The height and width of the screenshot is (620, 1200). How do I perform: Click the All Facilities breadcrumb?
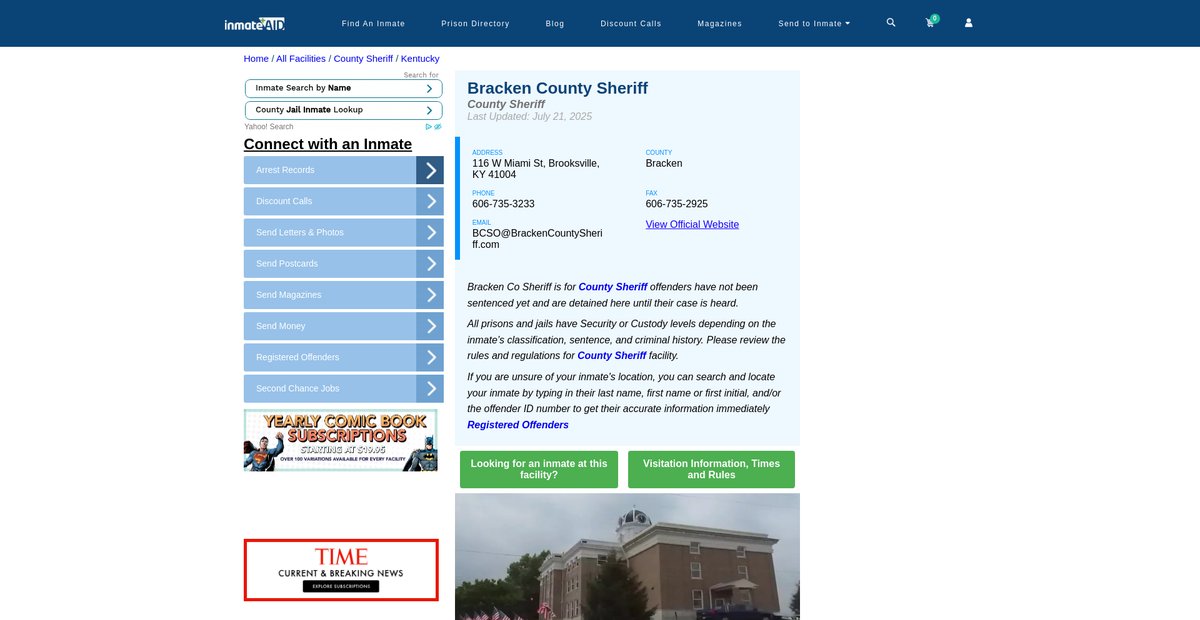pos(301,59)
